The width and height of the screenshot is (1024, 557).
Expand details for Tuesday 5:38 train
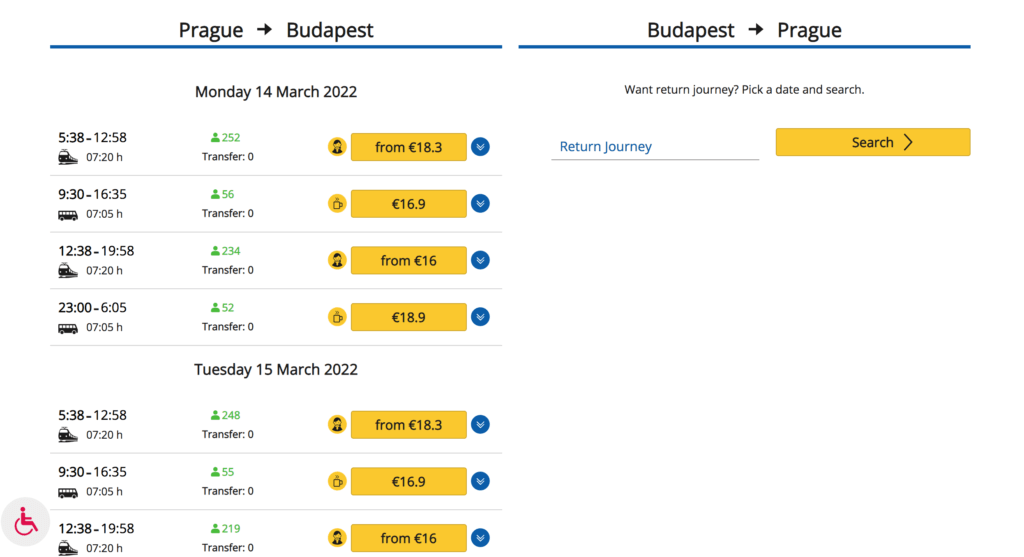tap(480, 425)
